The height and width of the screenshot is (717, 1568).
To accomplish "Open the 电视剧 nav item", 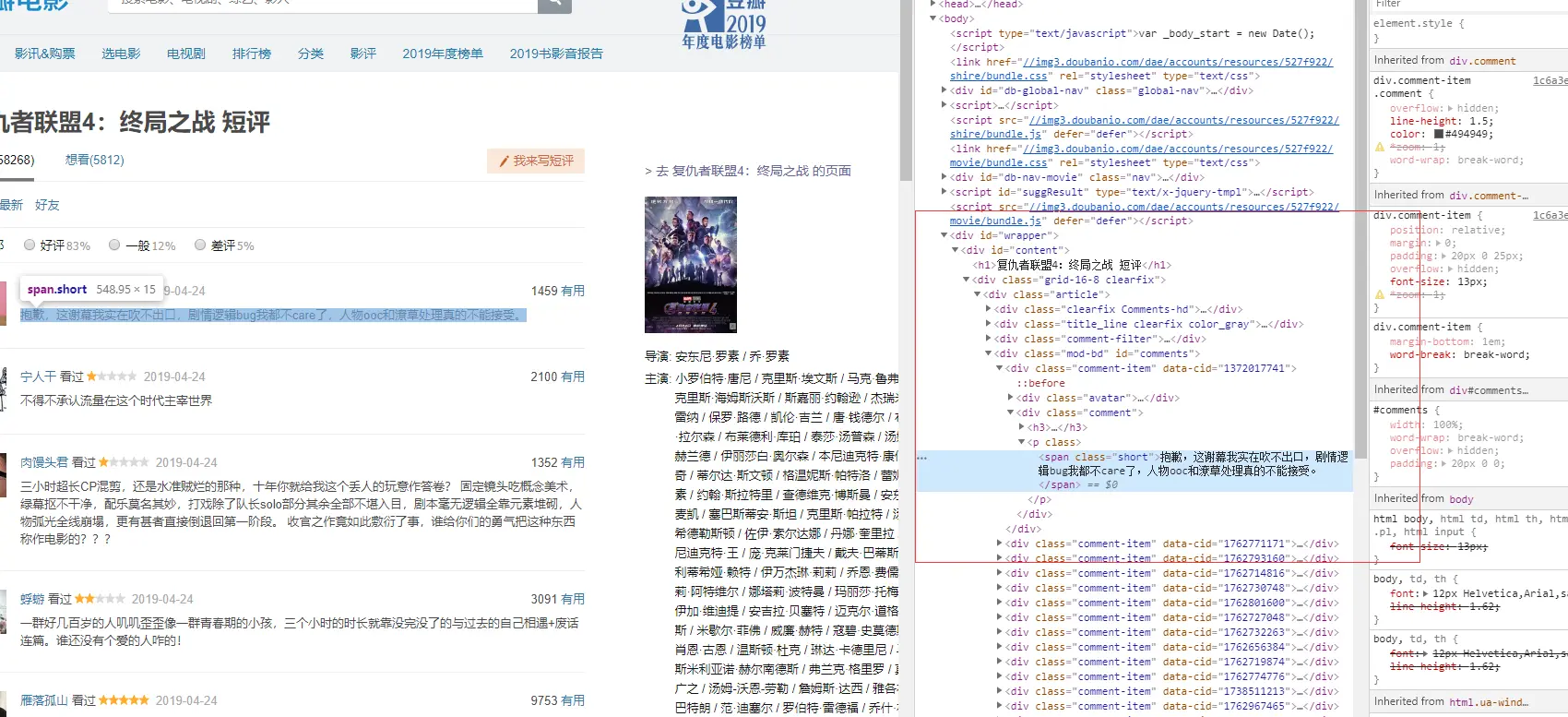I will [186, 54].
